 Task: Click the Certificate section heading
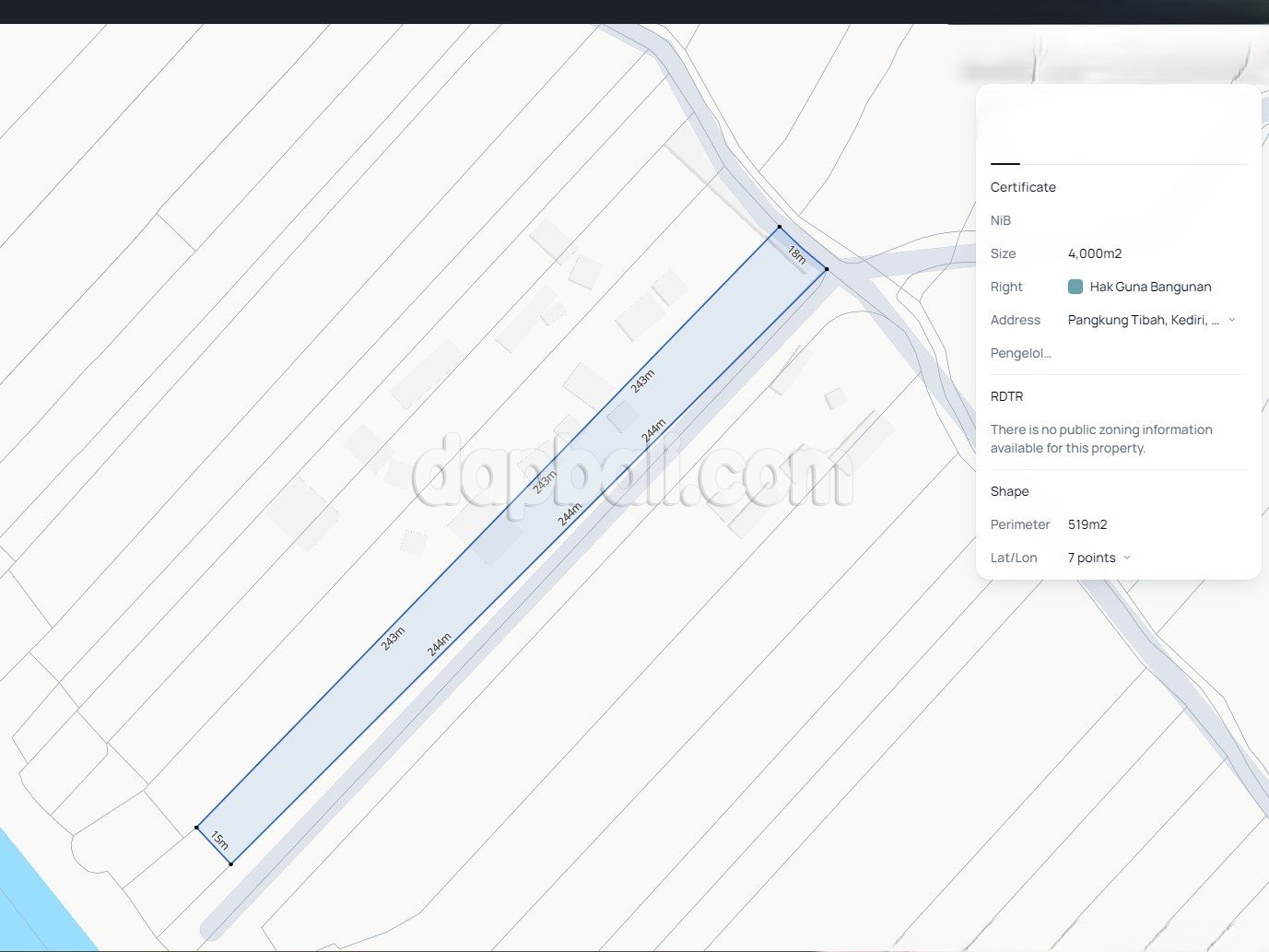[x=1023, y=187]
